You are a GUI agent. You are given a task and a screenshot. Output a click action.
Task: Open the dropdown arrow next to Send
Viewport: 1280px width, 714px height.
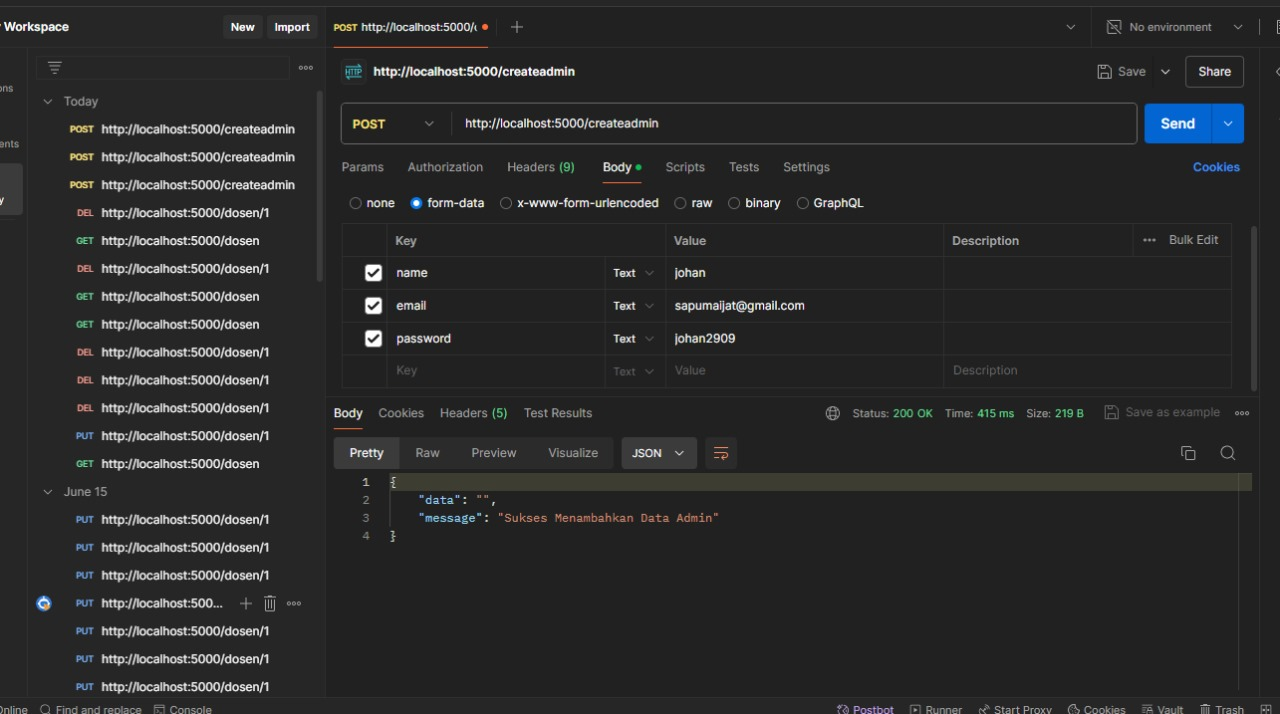[x=1228, y=124]
